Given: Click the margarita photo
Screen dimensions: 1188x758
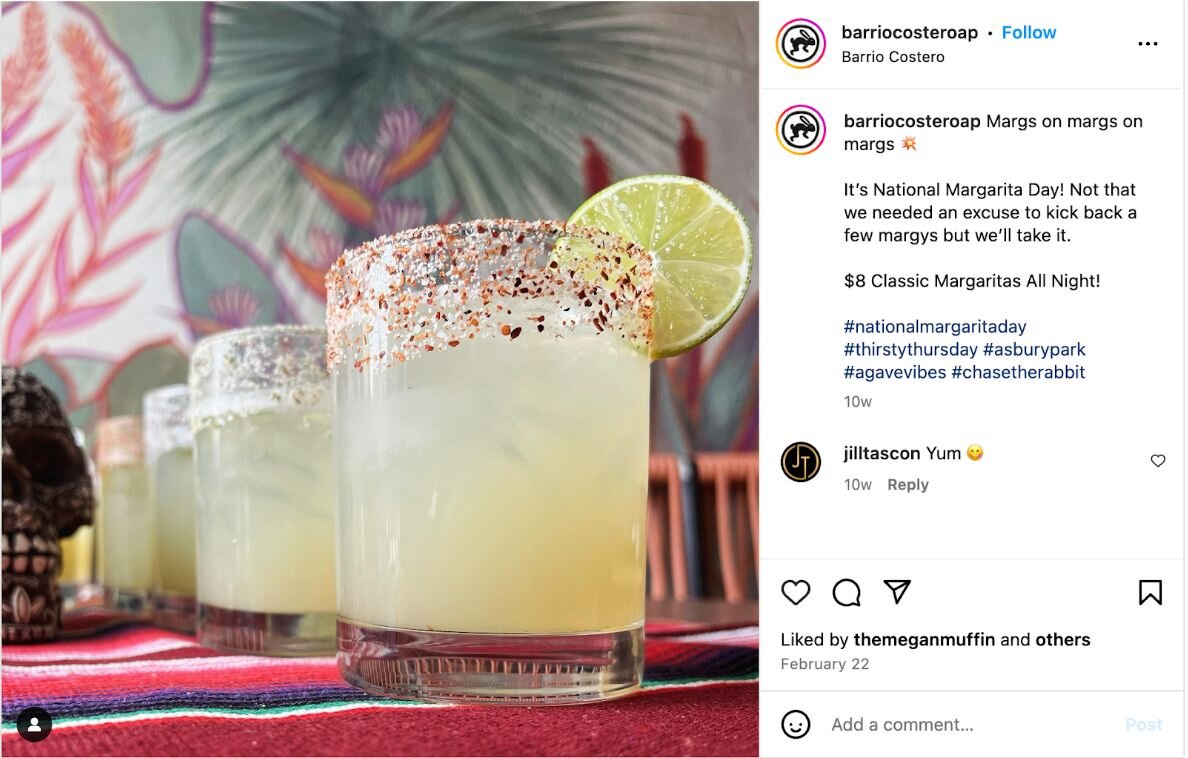Looking at the screenshot, I should point(380,379).
